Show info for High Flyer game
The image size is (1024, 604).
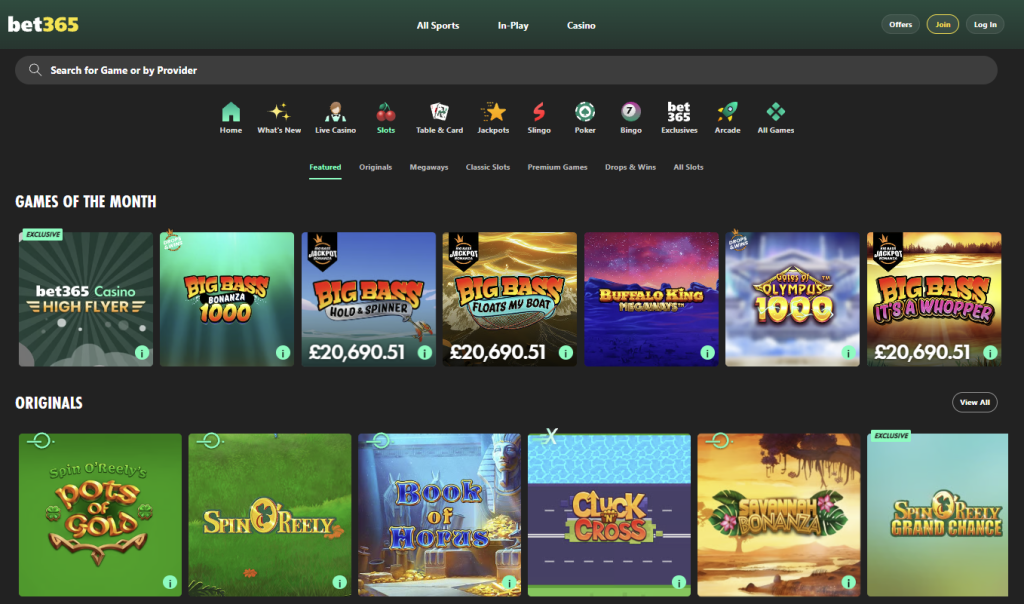coord(142,353)
